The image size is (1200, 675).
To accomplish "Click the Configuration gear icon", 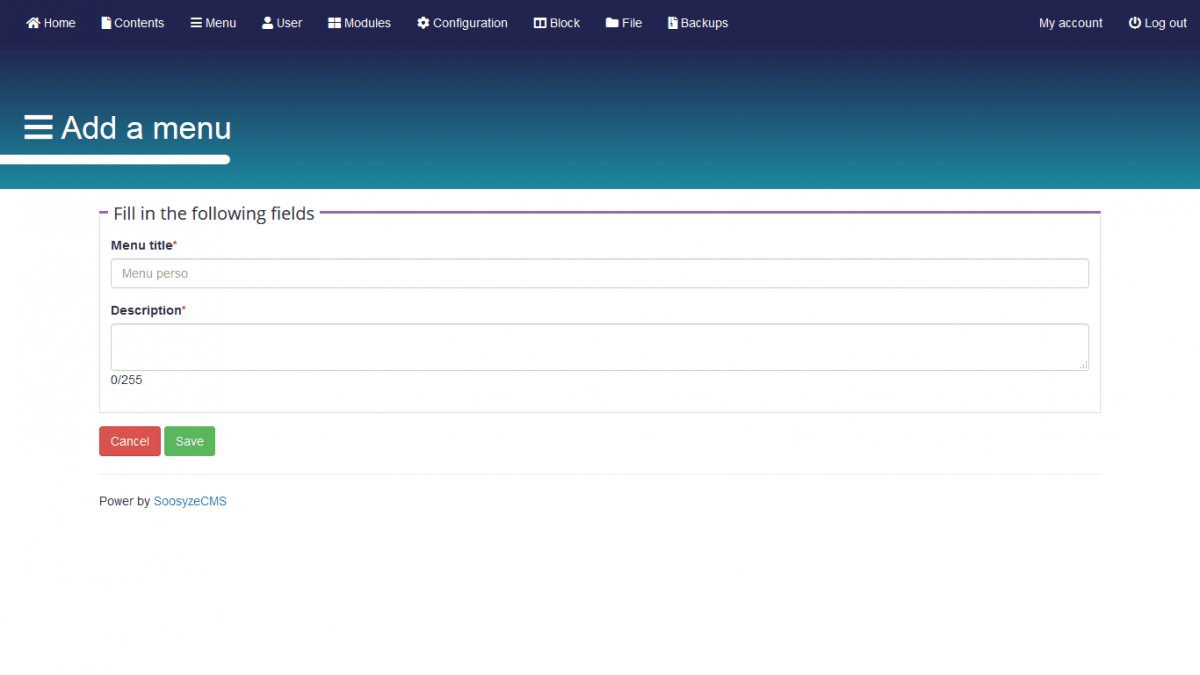I will [423, 23].
